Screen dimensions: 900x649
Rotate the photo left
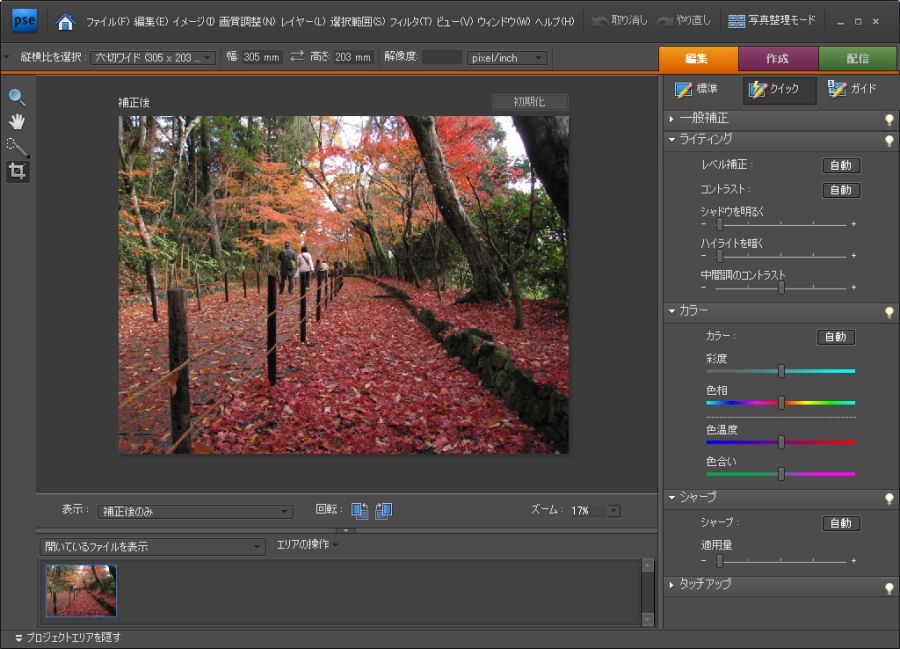[360, 510]
